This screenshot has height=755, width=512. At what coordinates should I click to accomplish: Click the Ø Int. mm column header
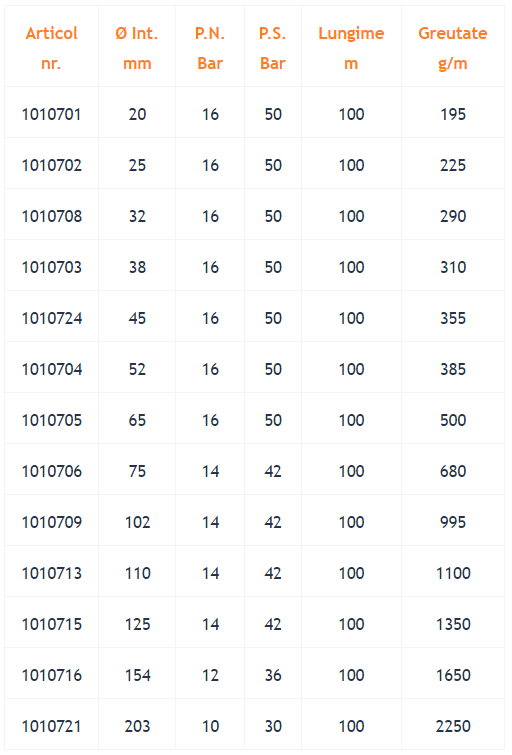point(137,48)
